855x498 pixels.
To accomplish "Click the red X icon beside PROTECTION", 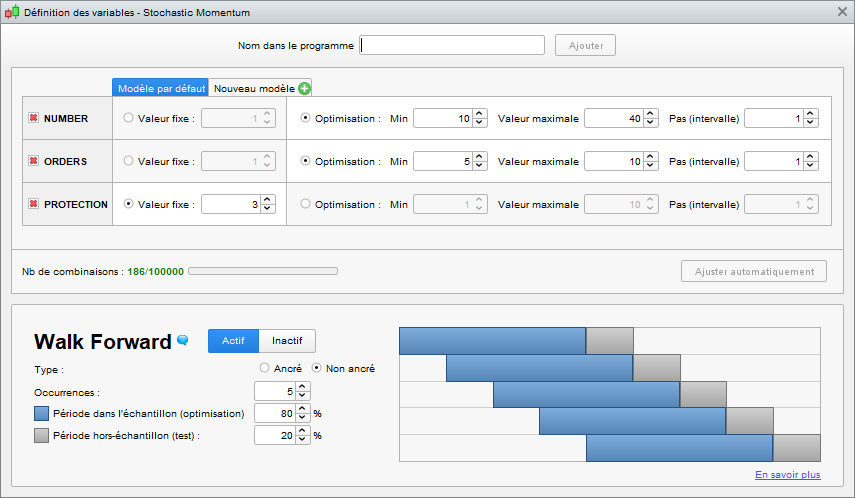I will click(33, 205).
